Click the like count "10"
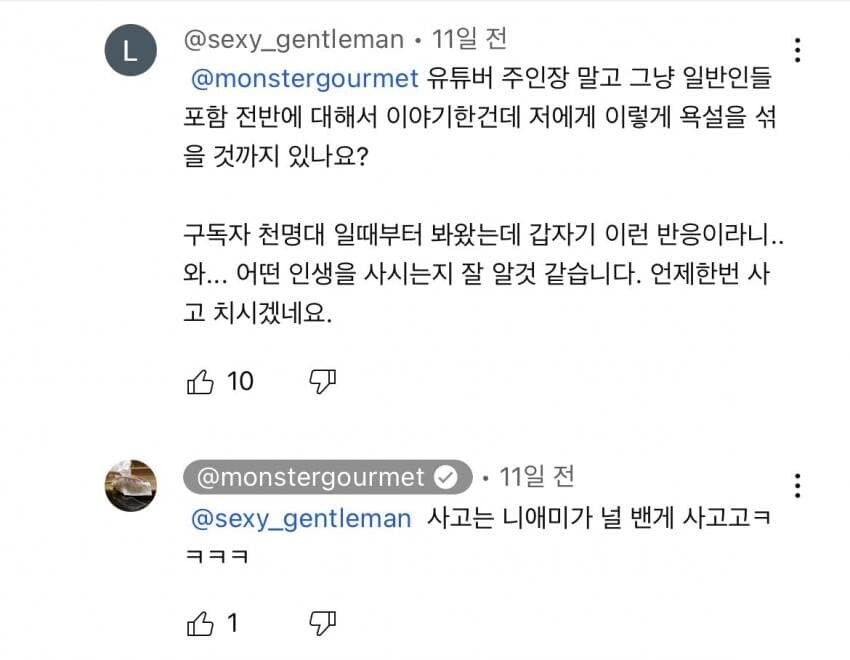 [x=241, y=381]
